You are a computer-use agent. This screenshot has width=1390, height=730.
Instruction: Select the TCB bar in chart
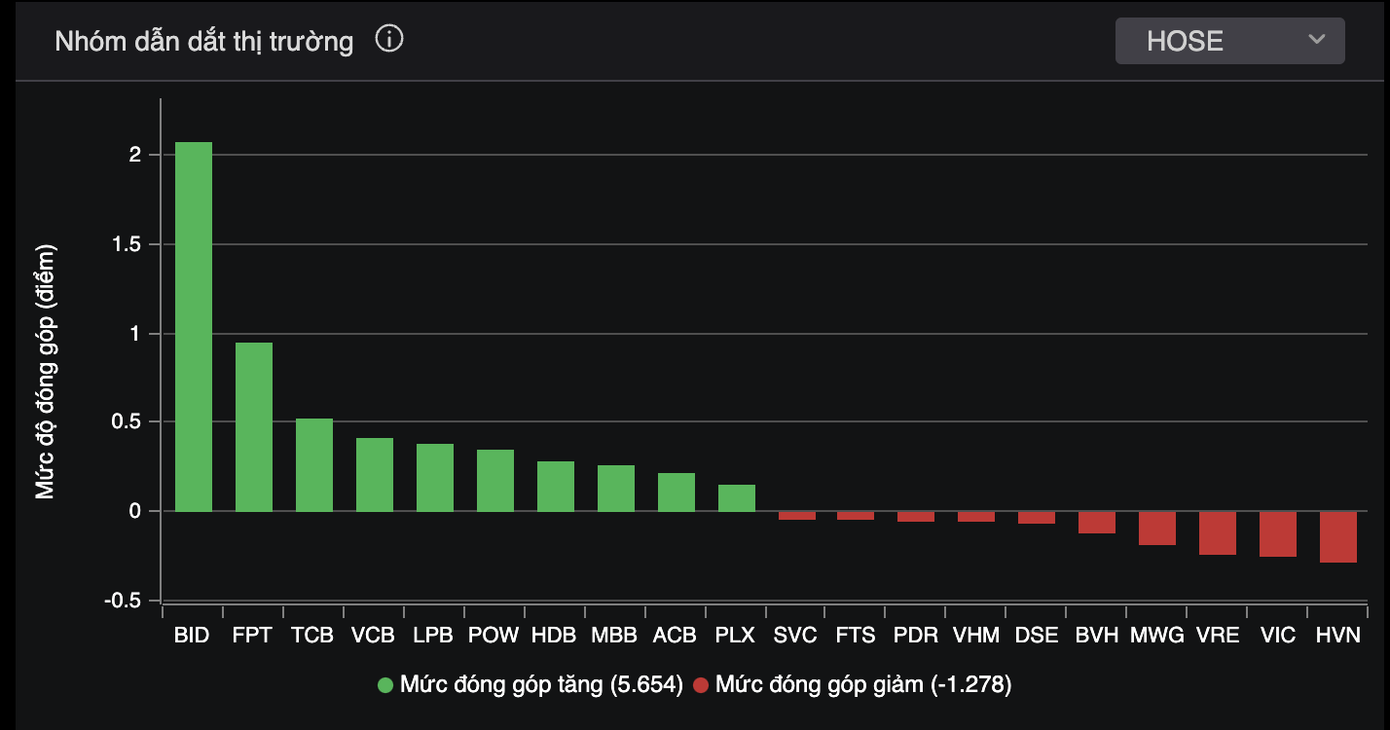[314, 465]
